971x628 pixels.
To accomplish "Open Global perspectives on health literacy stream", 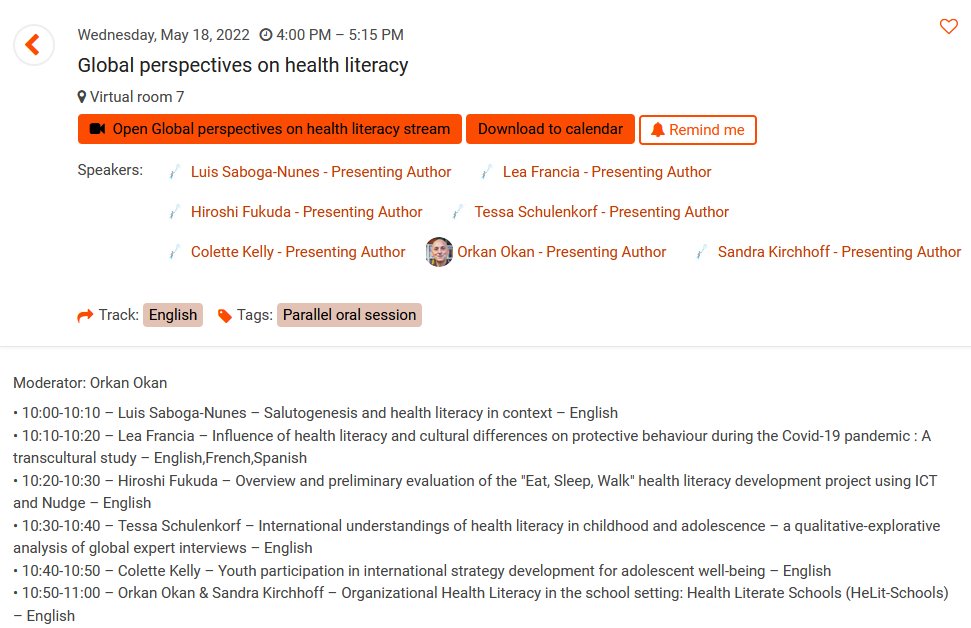I will (x=269, y=128).
